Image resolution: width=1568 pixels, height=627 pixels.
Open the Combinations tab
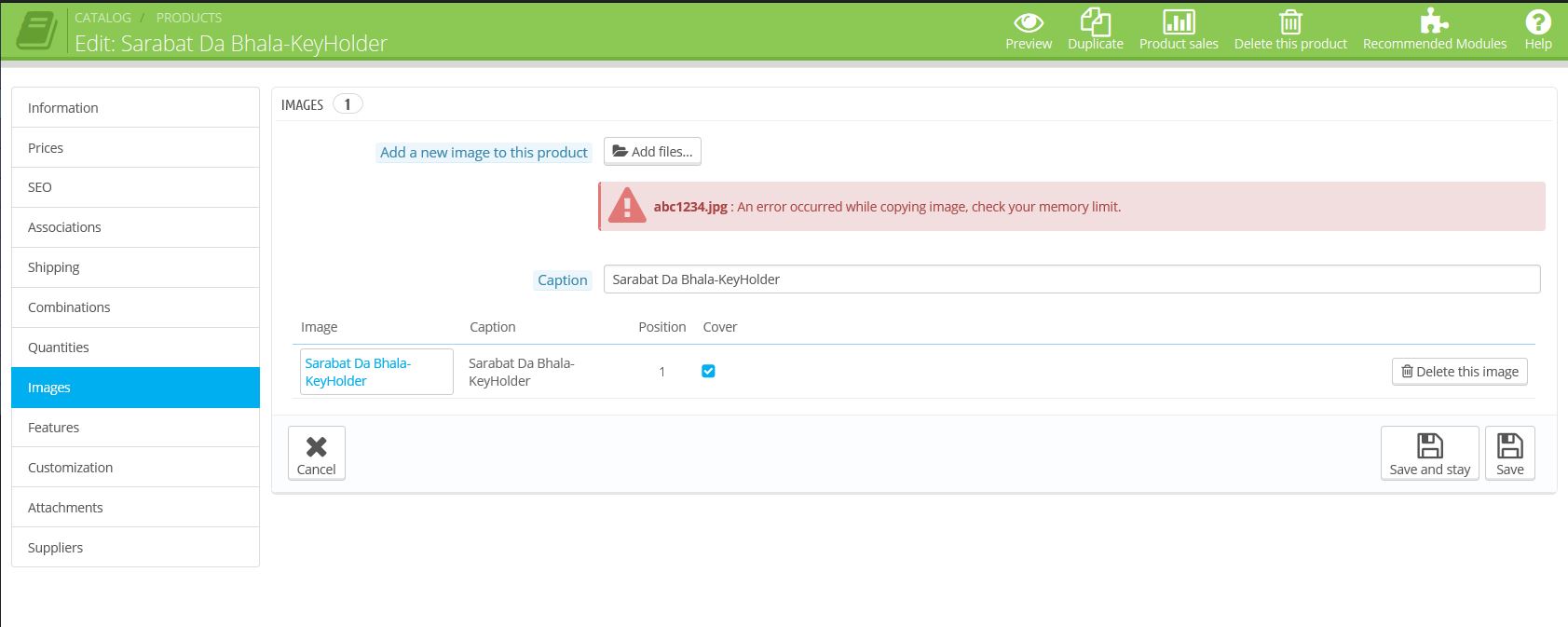click(135, 307)
